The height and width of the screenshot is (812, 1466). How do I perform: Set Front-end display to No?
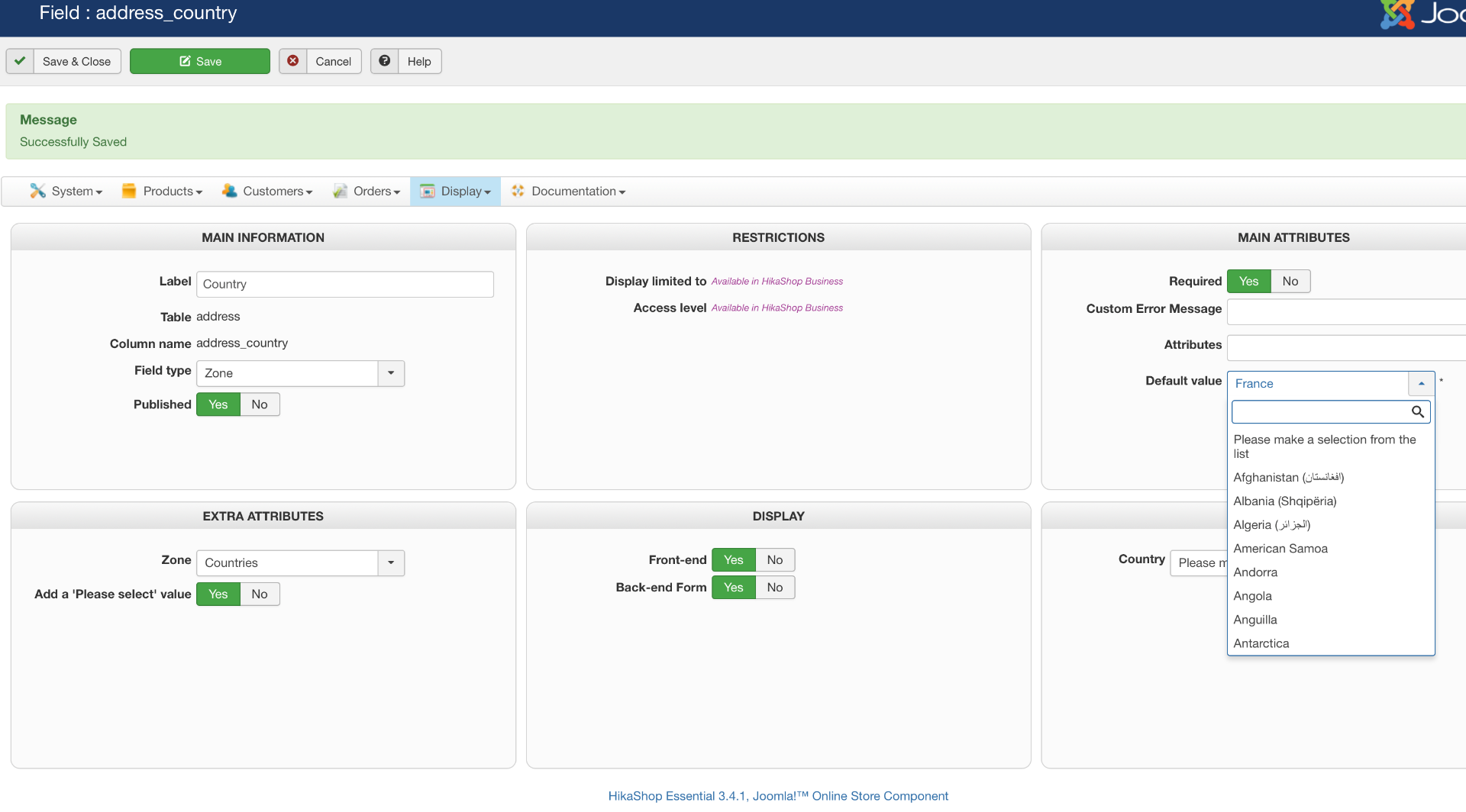tap(775, 560)
